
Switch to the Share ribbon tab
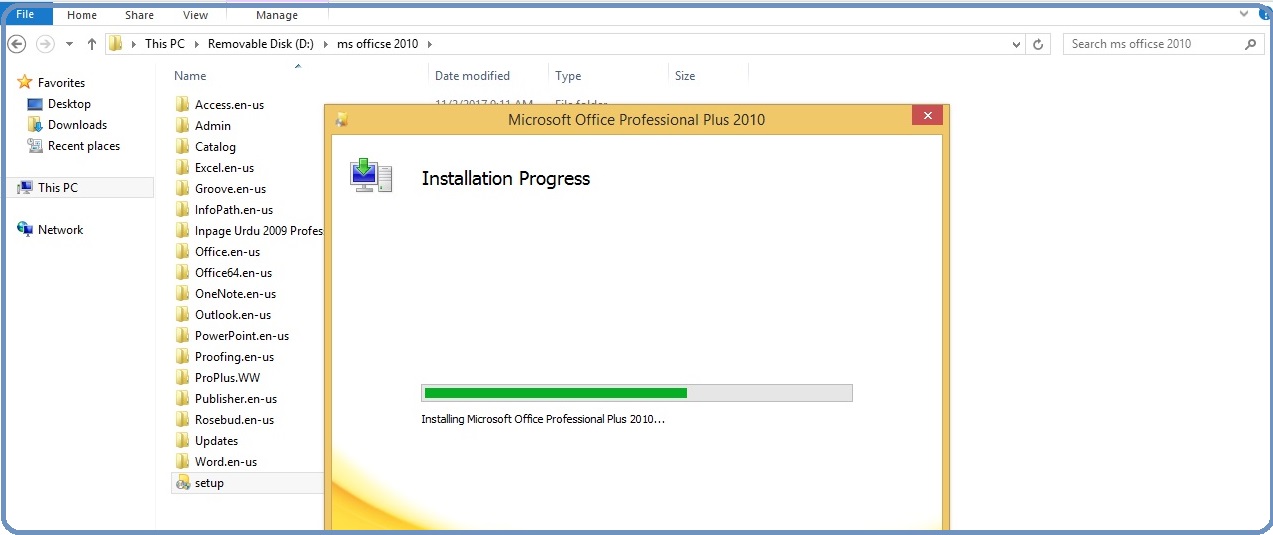(140, 15)
